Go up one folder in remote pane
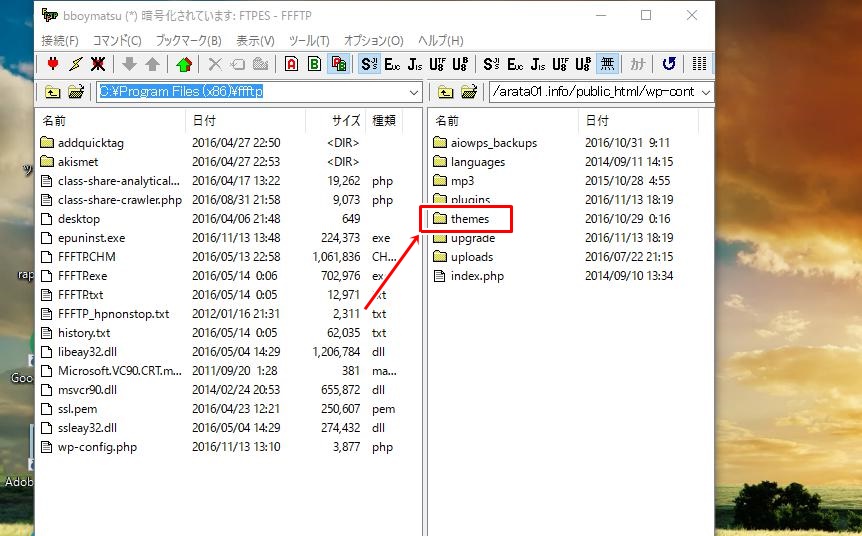The height and width of the screenshot is (536, 862). pyautogui.click(x=445, y=92)
